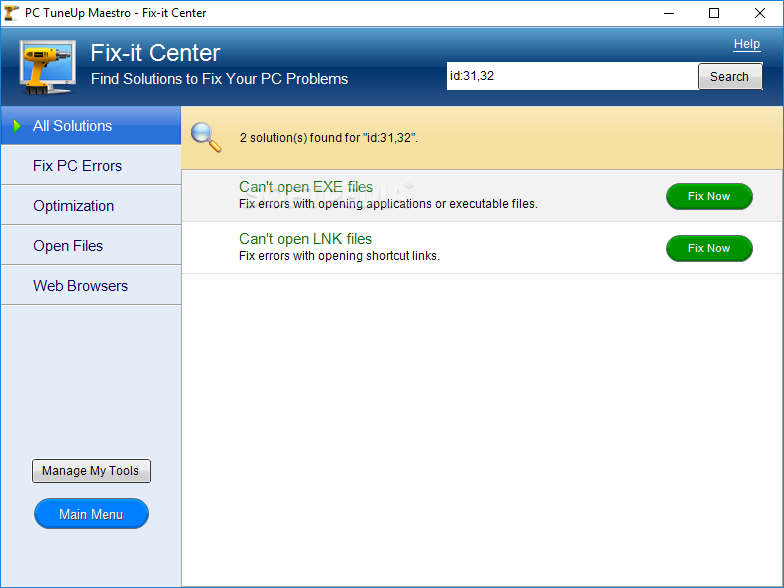Select the EXE description about executable files

(x=388, y=204)
